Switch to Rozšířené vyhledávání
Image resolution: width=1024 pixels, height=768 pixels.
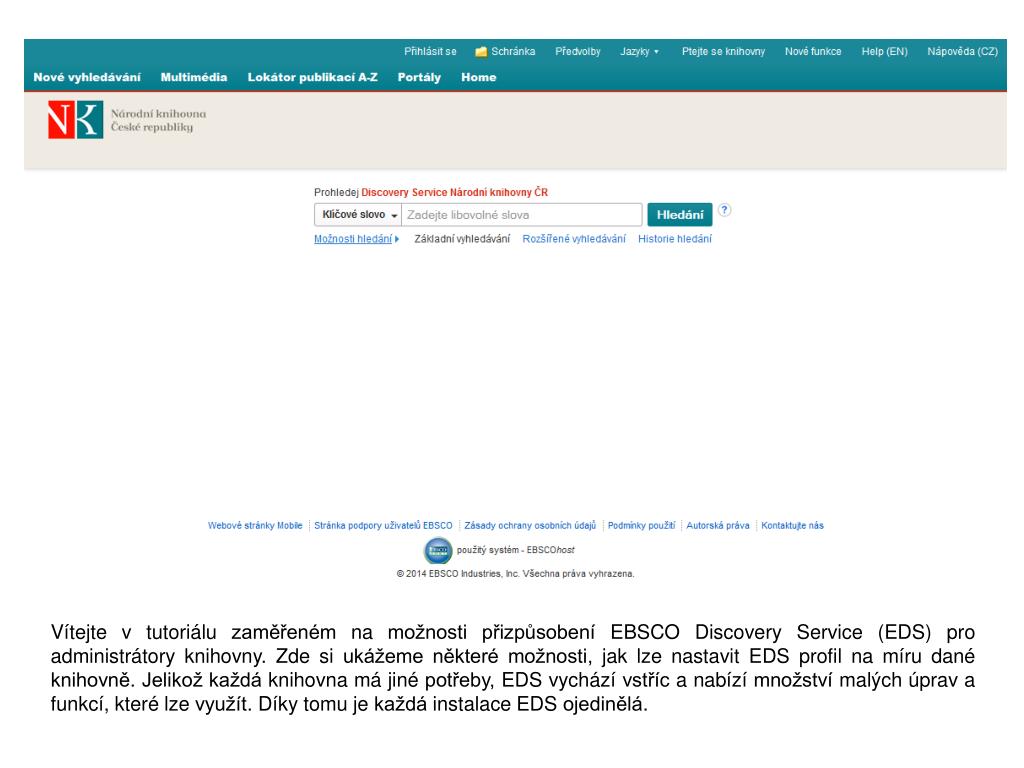click(574, 239)
